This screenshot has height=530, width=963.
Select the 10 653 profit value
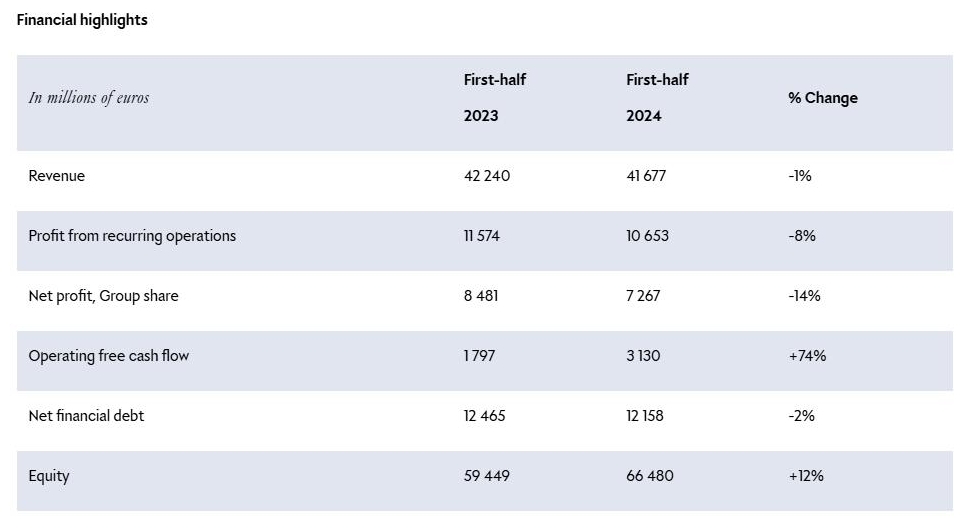pos(647,236)
